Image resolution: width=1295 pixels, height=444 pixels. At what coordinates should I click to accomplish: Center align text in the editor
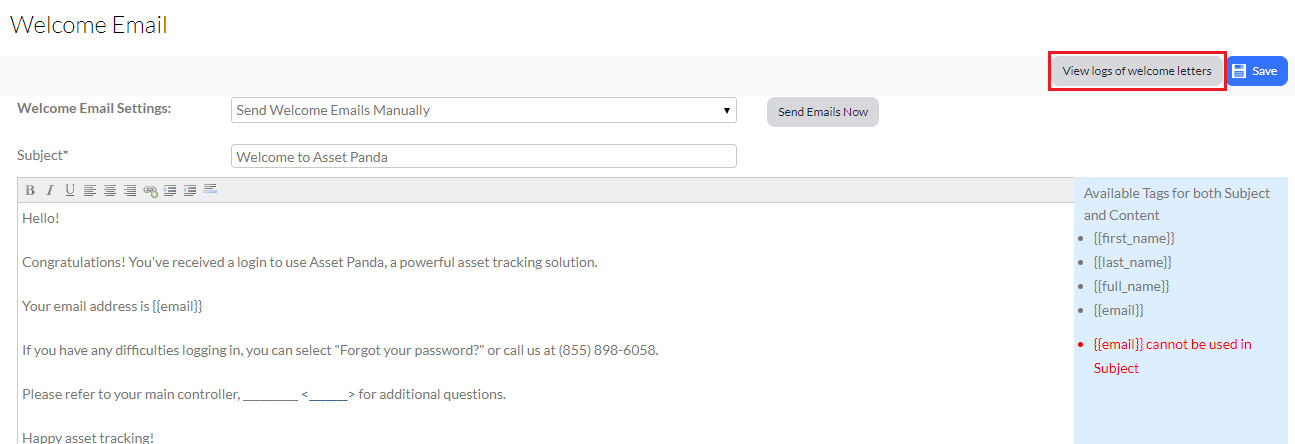coord(110,190)
